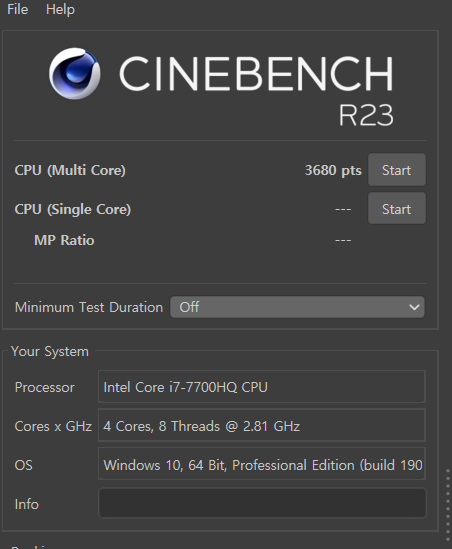Image resolution: width=452 pixels, height=549 pixels.
Task: Click the Cinebench sphere logo icon
Action: point(75,74)
